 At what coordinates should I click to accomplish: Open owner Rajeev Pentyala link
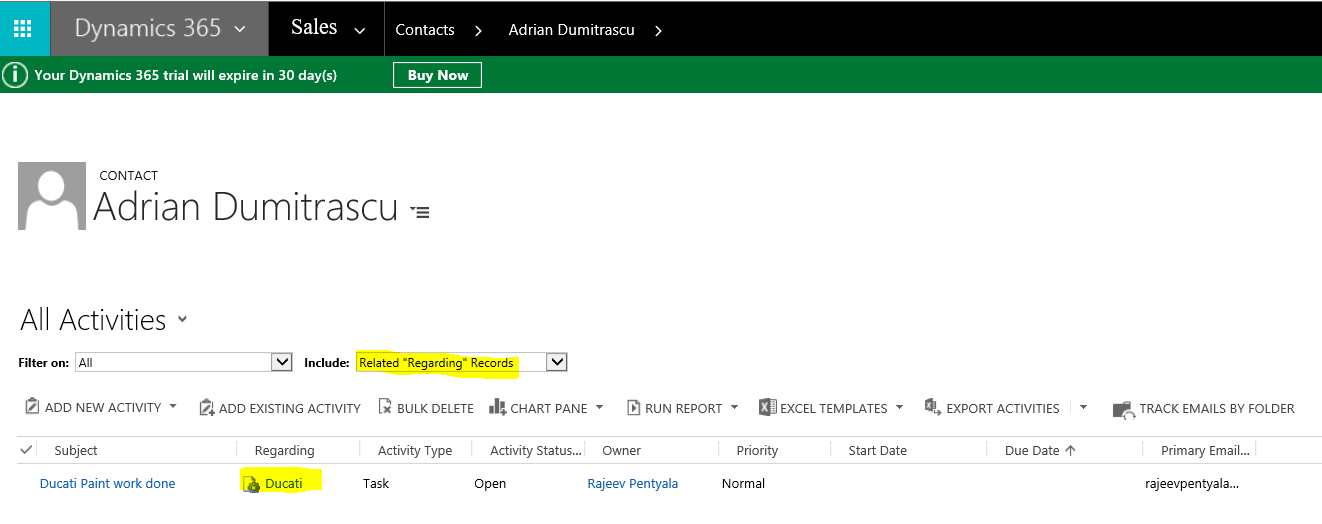pos(632,484)
